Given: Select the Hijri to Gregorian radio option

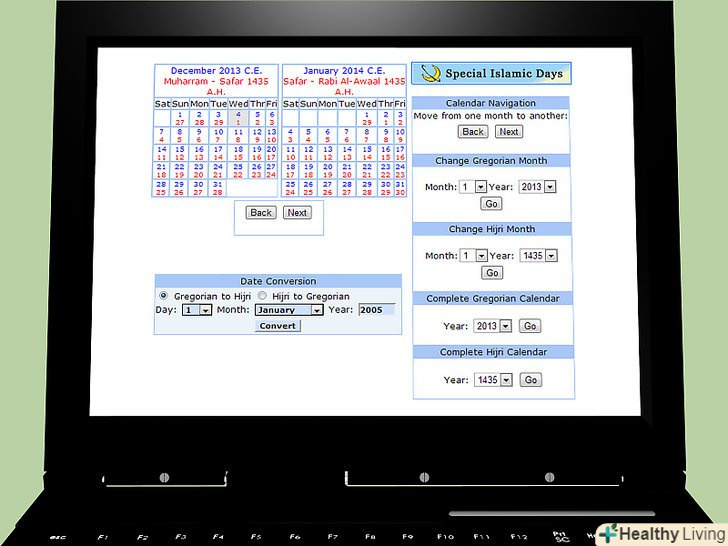Looking at the screenshot, I should pos(263,296).
